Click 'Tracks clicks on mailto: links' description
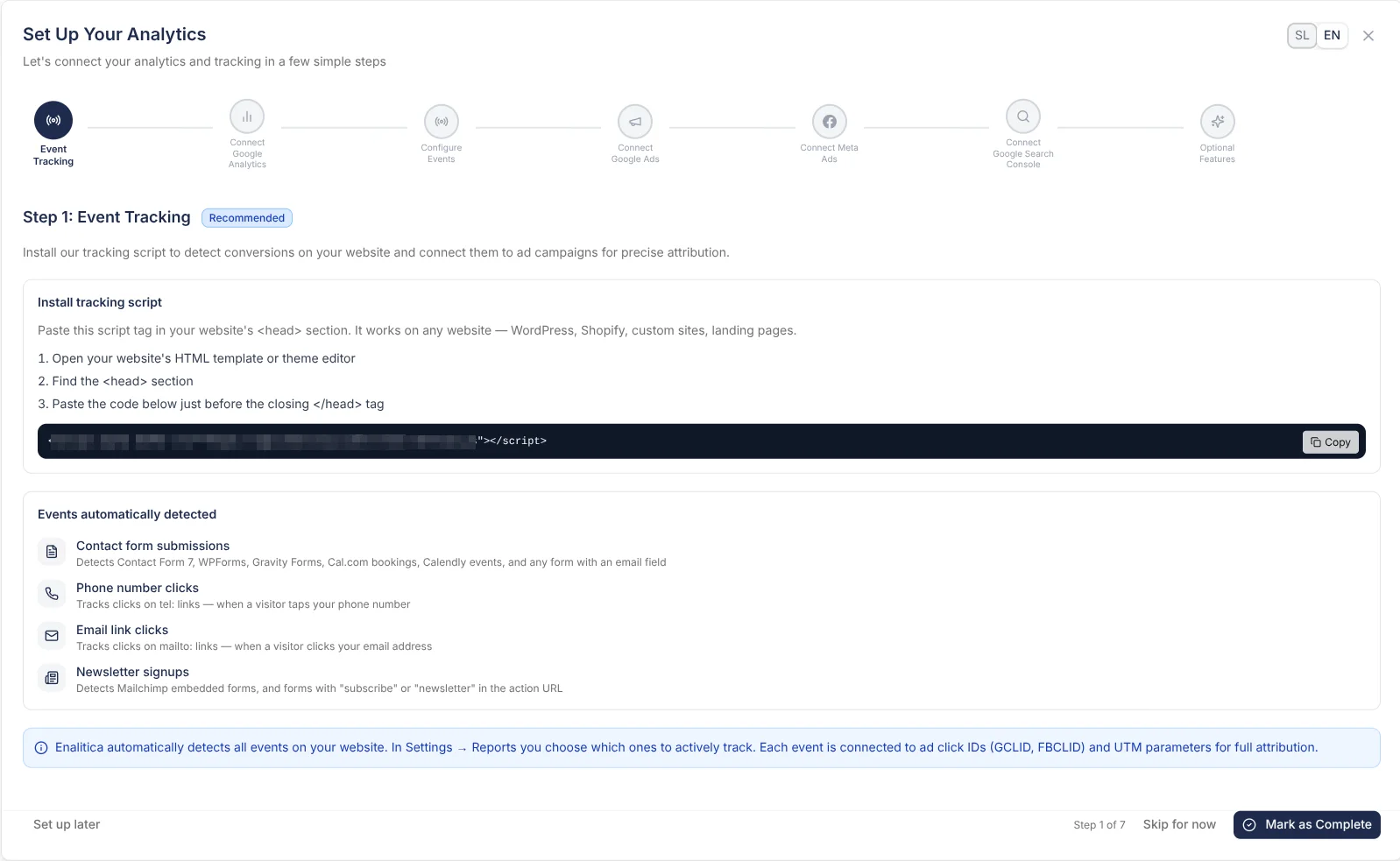This screenshot has height=861, width=1400. point(254,646)
